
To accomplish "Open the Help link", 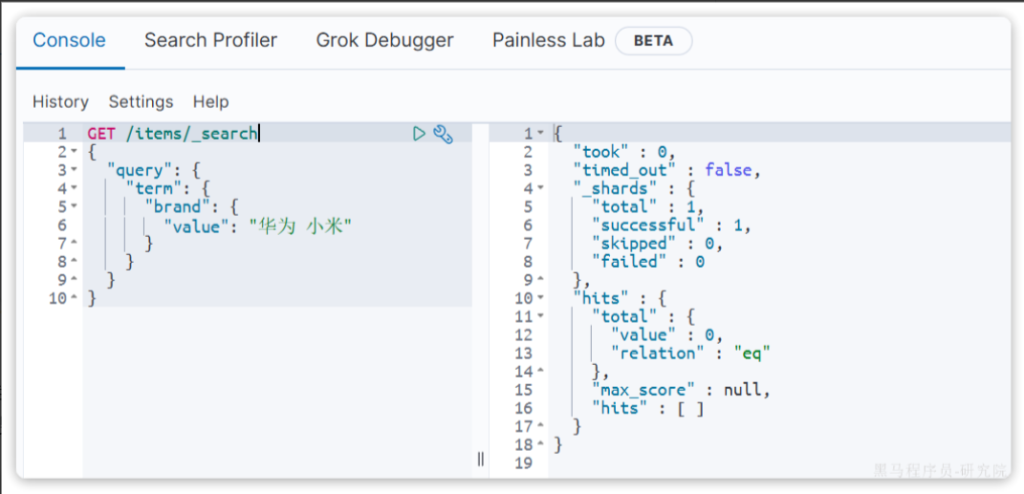I will (x=211, y=102).
